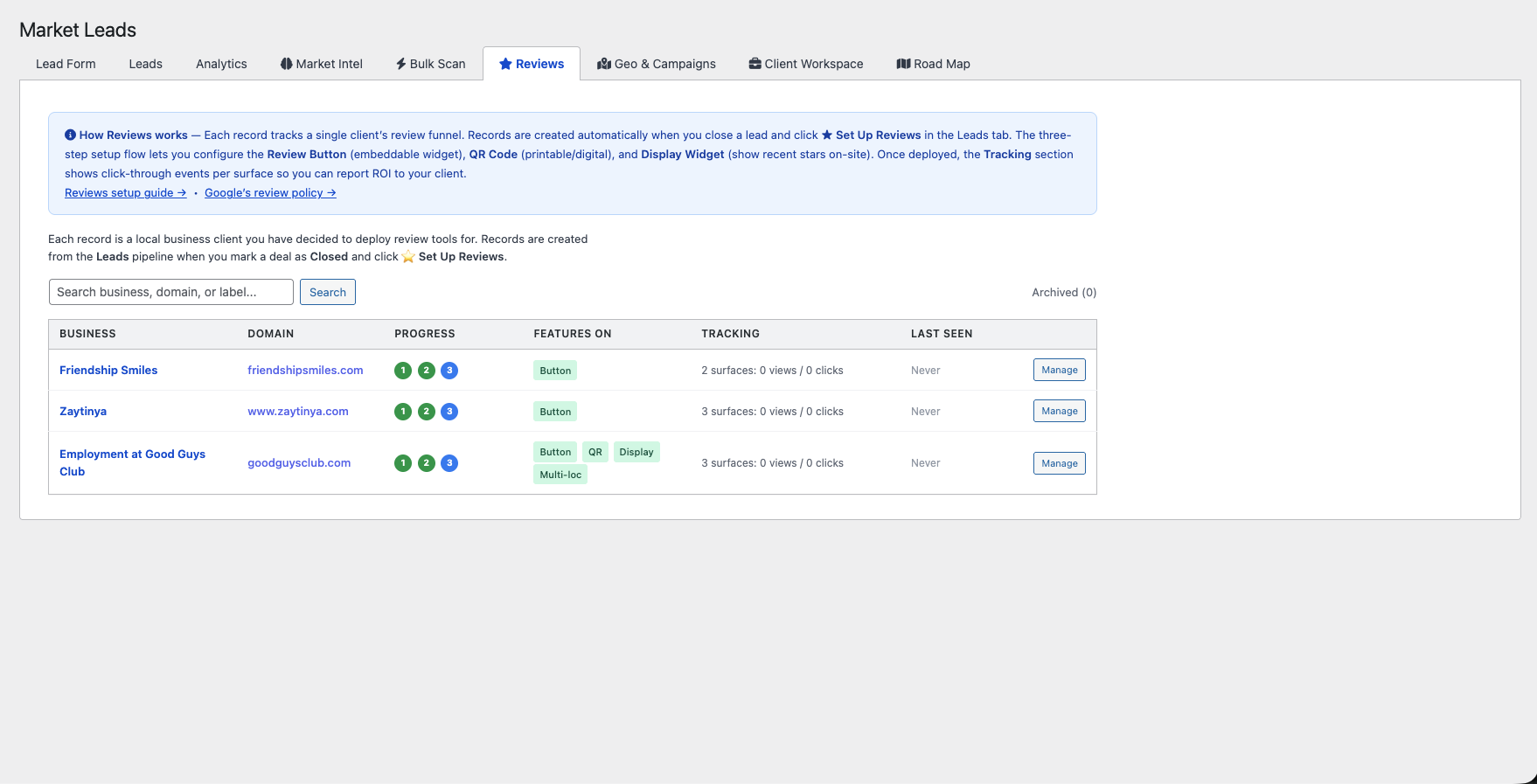Open the Zaytinya business record
1537x784 pixels.
click(83, 412)
